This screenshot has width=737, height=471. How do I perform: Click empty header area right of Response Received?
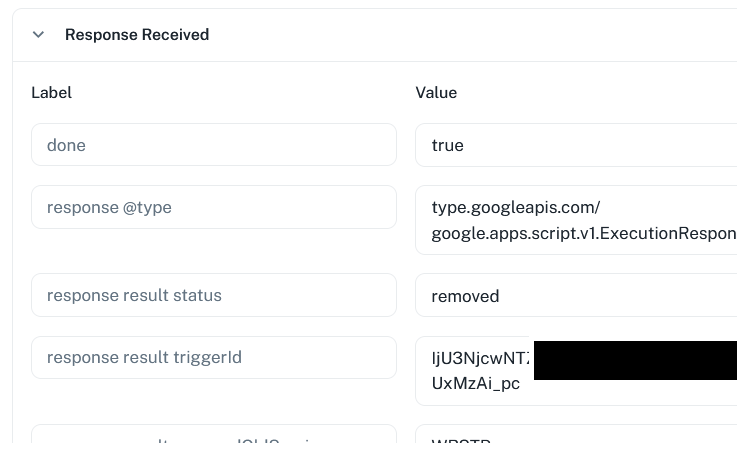tap(470, 35)
